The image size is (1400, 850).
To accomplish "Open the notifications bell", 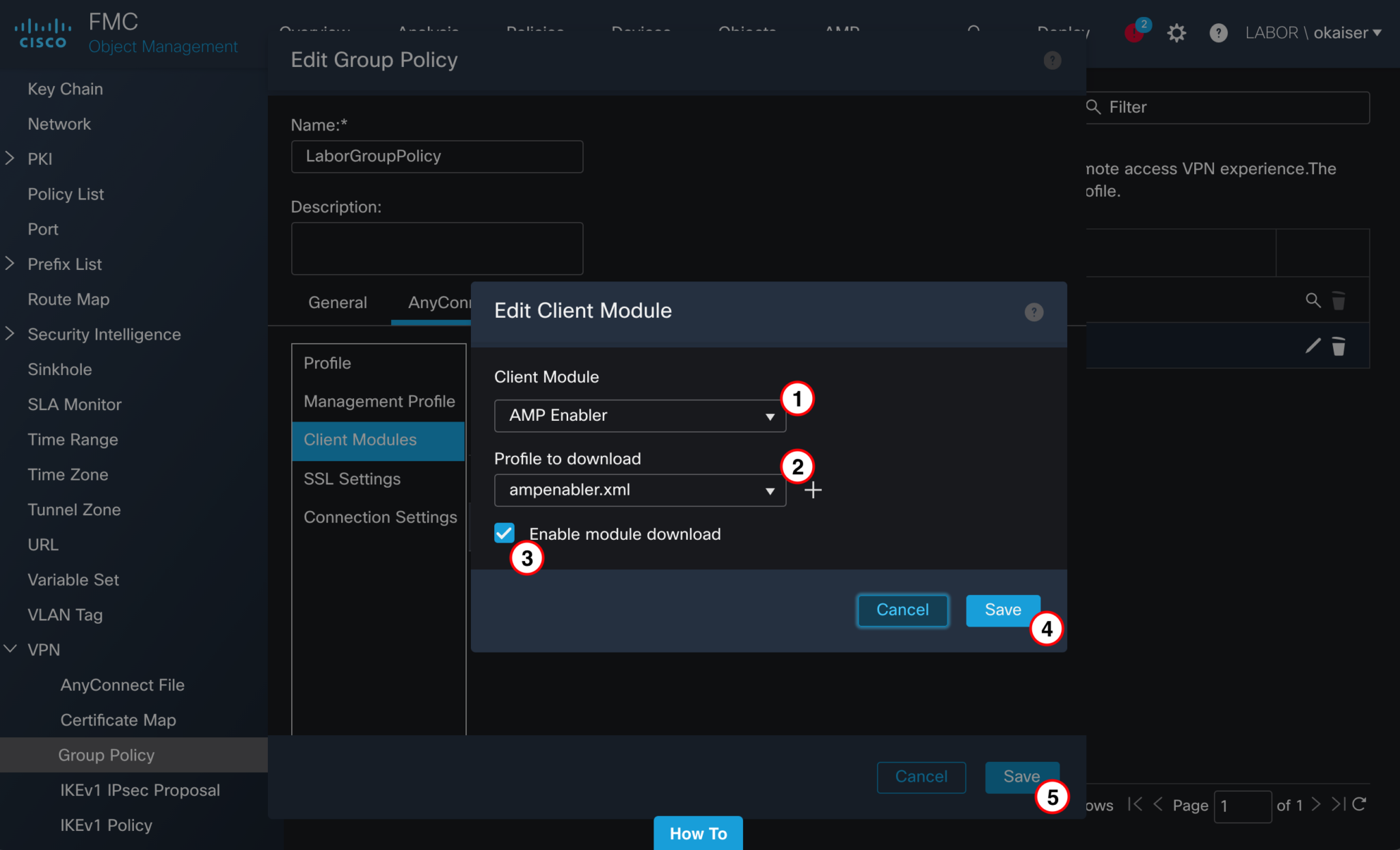I will point(1135,33).
